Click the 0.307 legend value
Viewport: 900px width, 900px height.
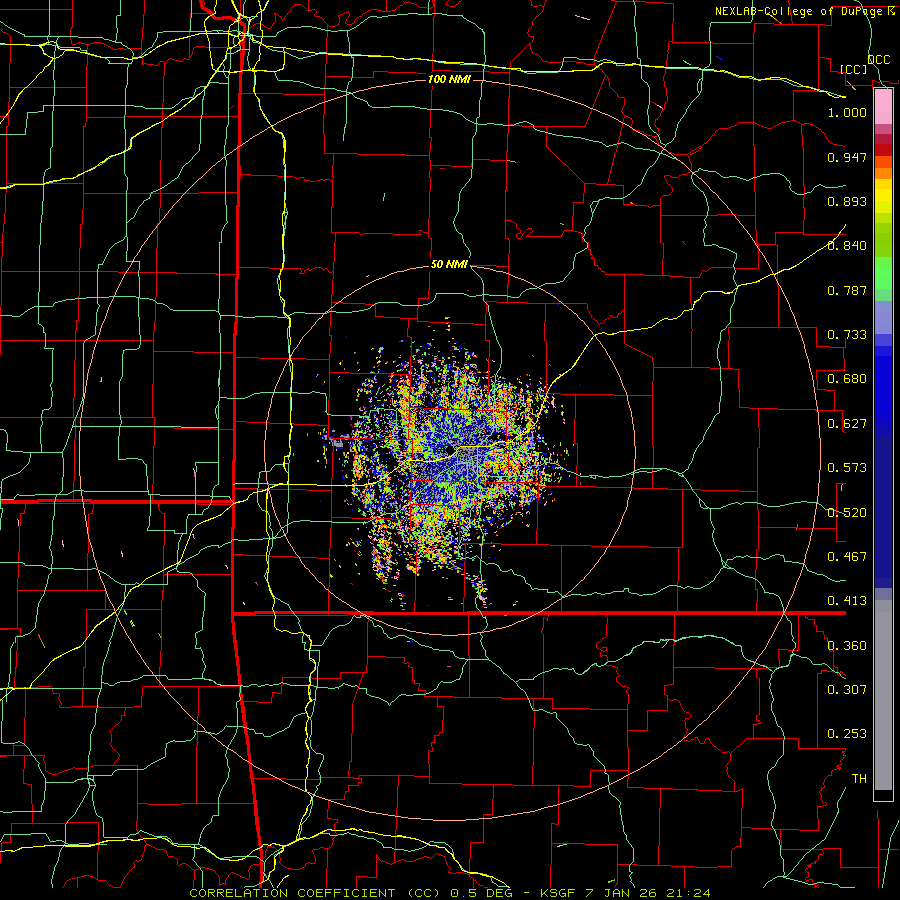(x=847, y=690)
